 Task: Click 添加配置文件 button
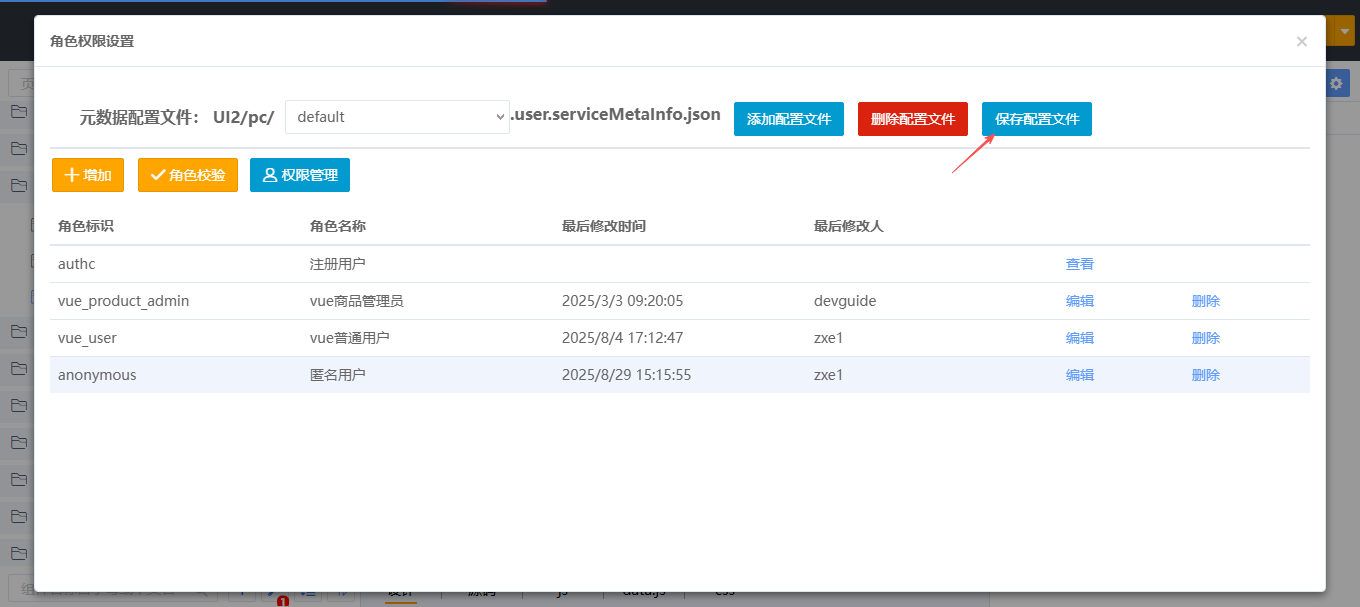coord(789,119)
